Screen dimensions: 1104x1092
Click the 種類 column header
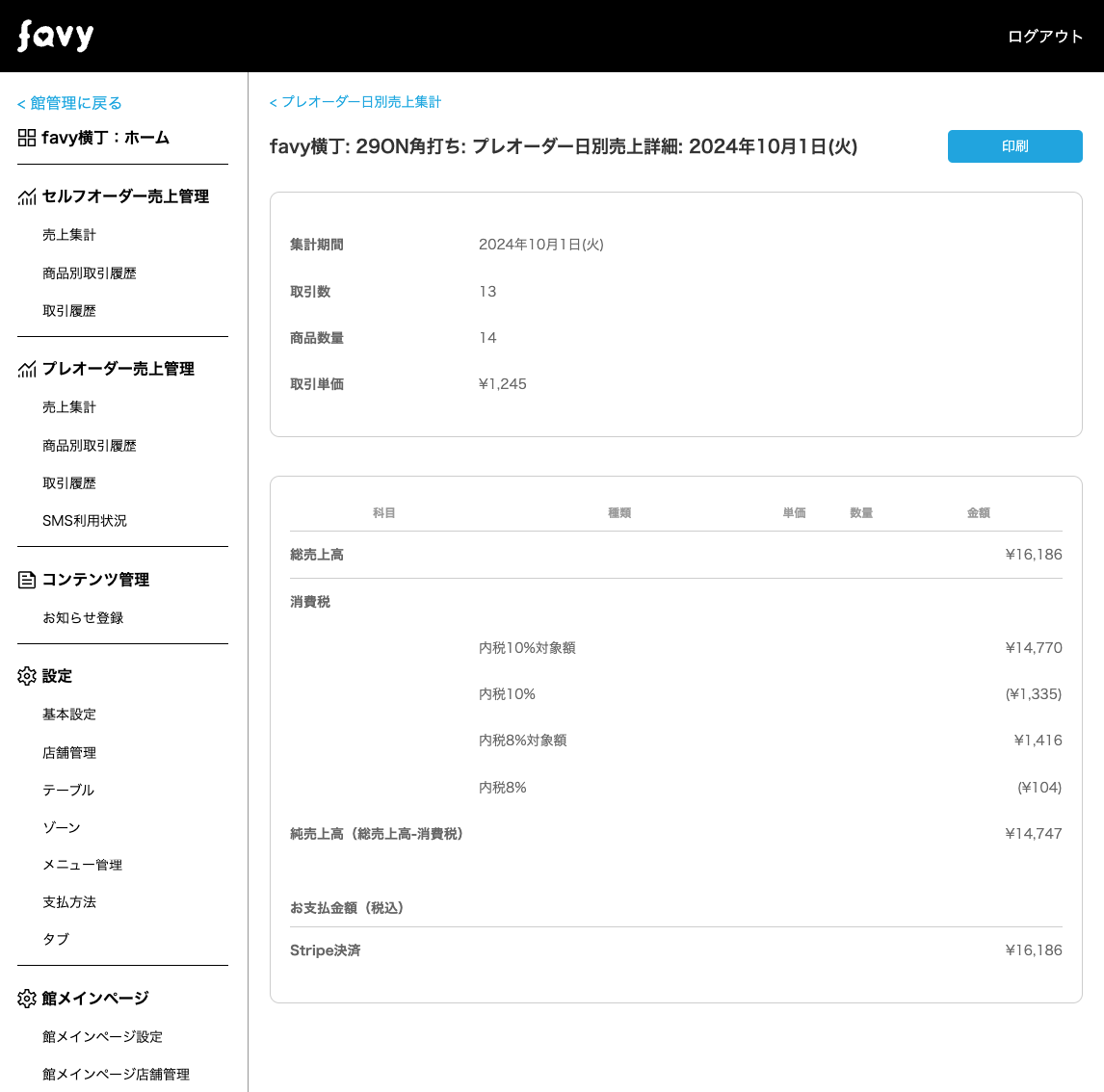tap(619, 513)
